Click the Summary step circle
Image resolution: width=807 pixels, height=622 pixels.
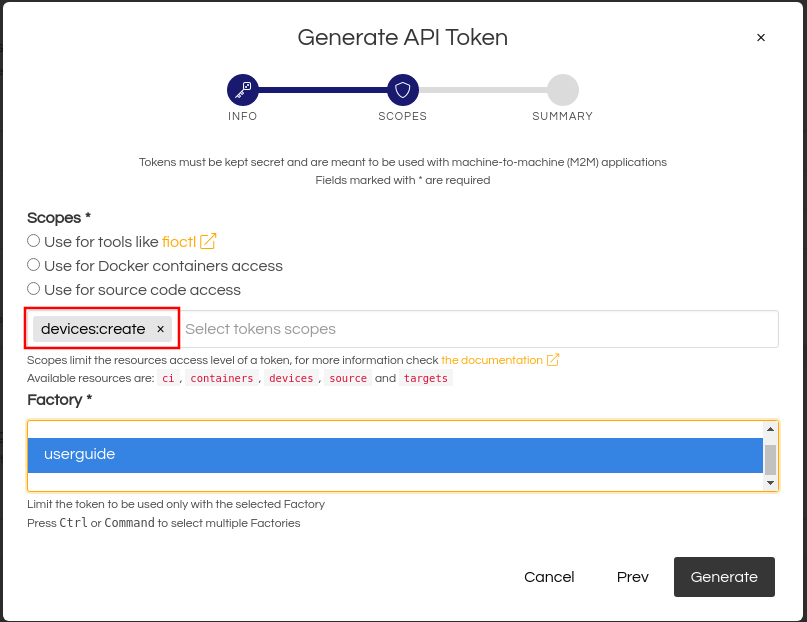coord(563,90)
